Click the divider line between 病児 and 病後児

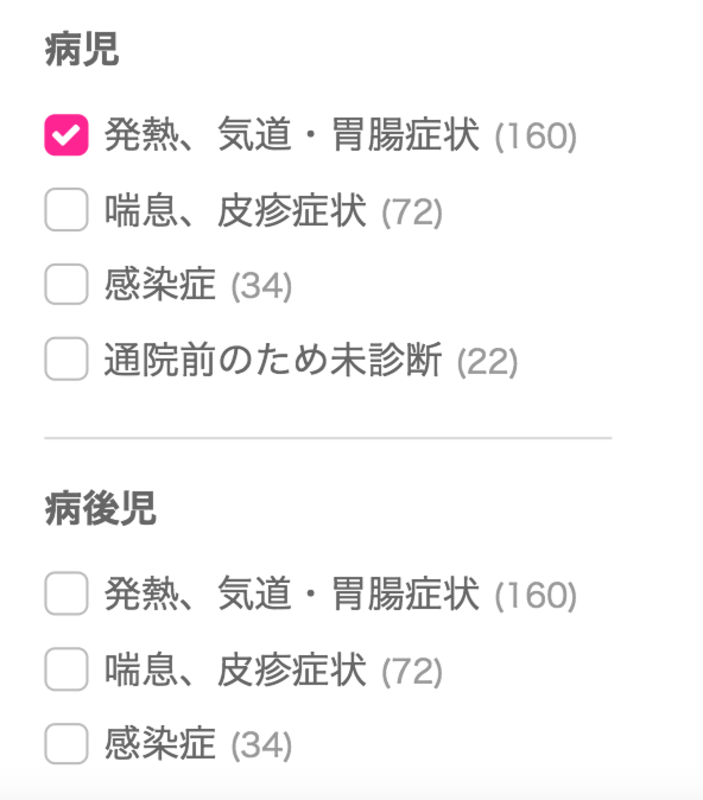coord(330,437)
